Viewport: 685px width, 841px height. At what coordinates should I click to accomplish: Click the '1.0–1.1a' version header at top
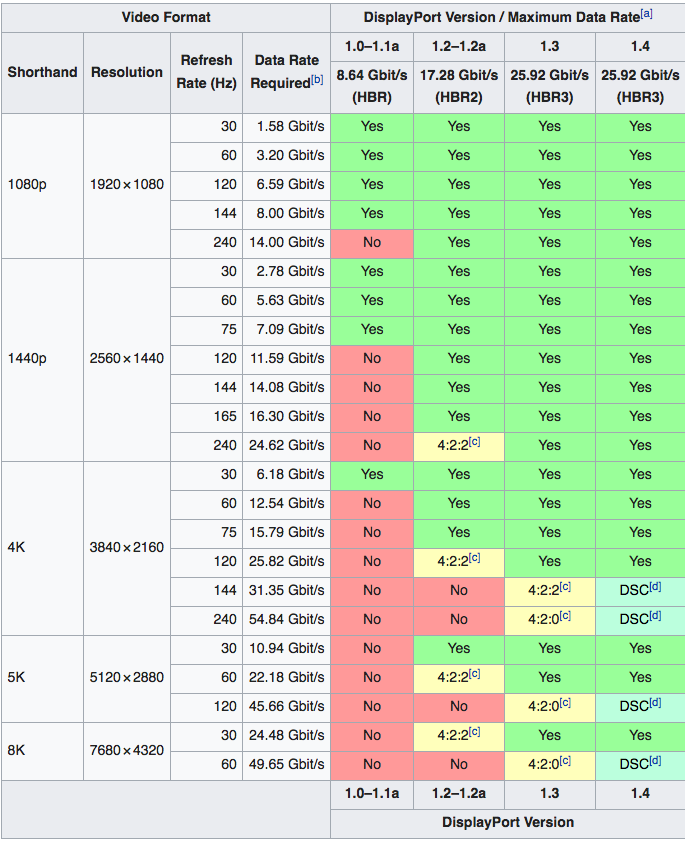click(372, 47)
